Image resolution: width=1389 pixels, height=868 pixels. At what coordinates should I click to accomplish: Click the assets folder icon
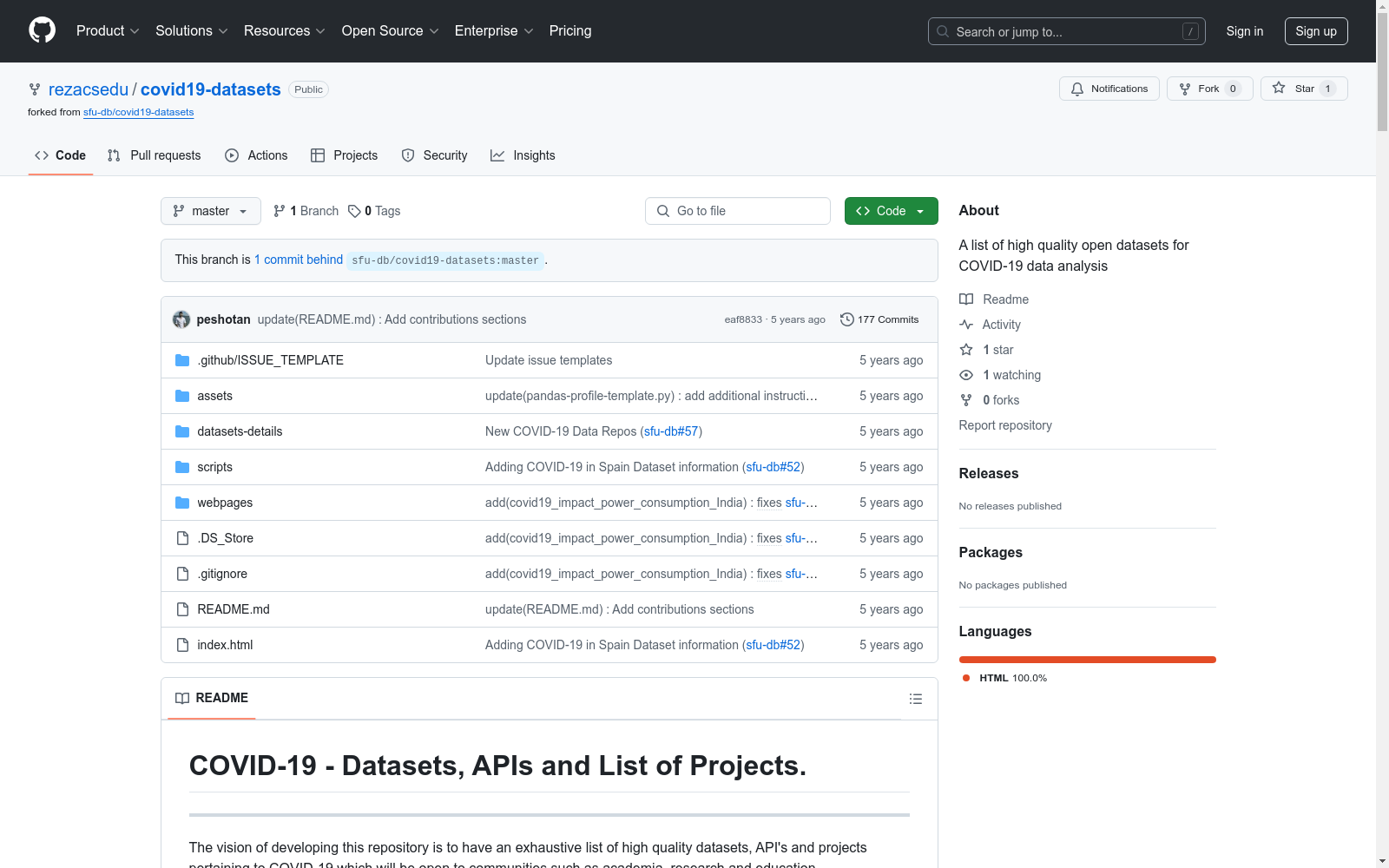[x=182, y=396]
